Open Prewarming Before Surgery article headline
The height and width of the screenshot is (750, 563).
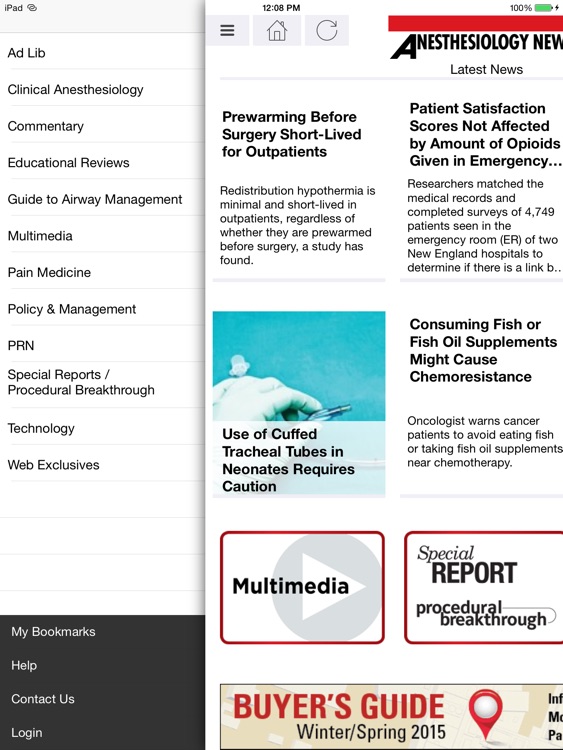point(291,134)
